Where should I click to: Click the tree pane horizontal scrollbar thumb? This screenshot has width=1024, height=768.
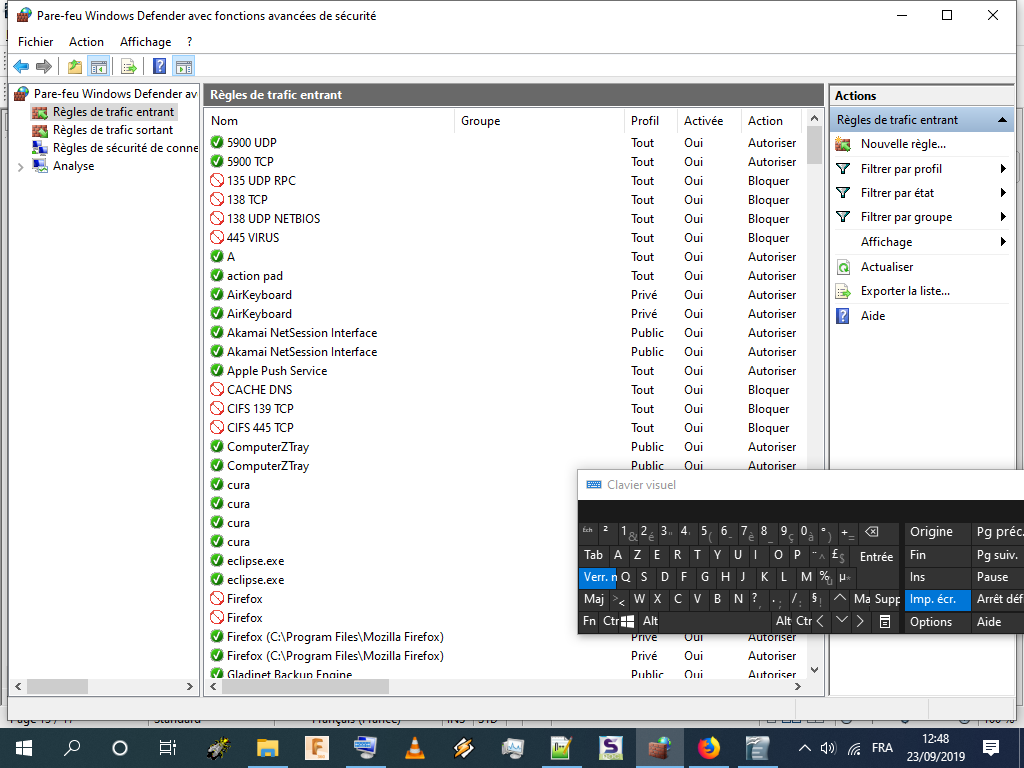pyautogui.click(x=57, y=686)
